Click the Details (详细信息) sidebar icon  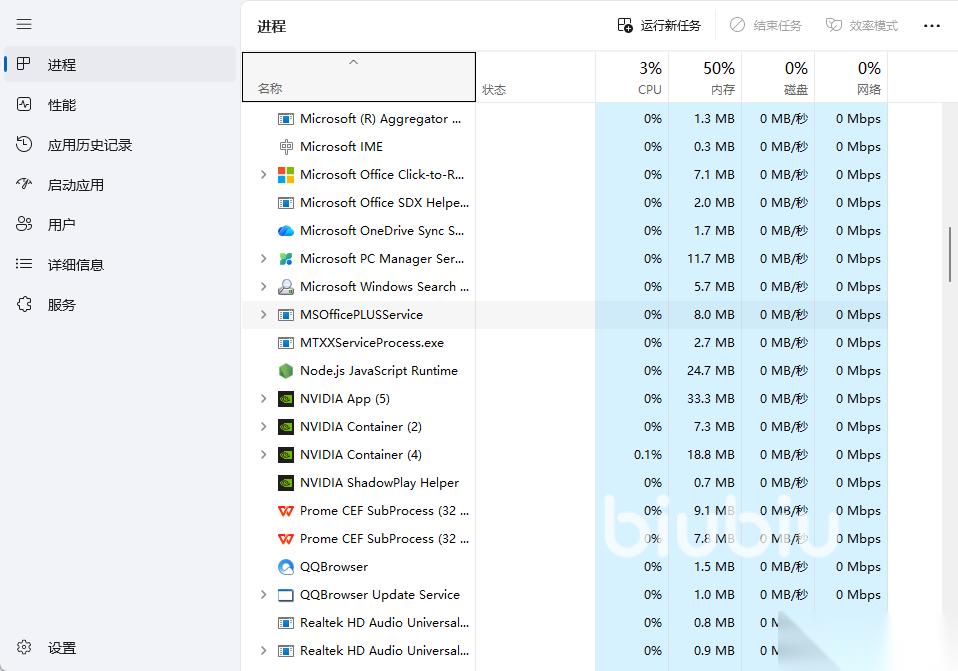(24, 264)
